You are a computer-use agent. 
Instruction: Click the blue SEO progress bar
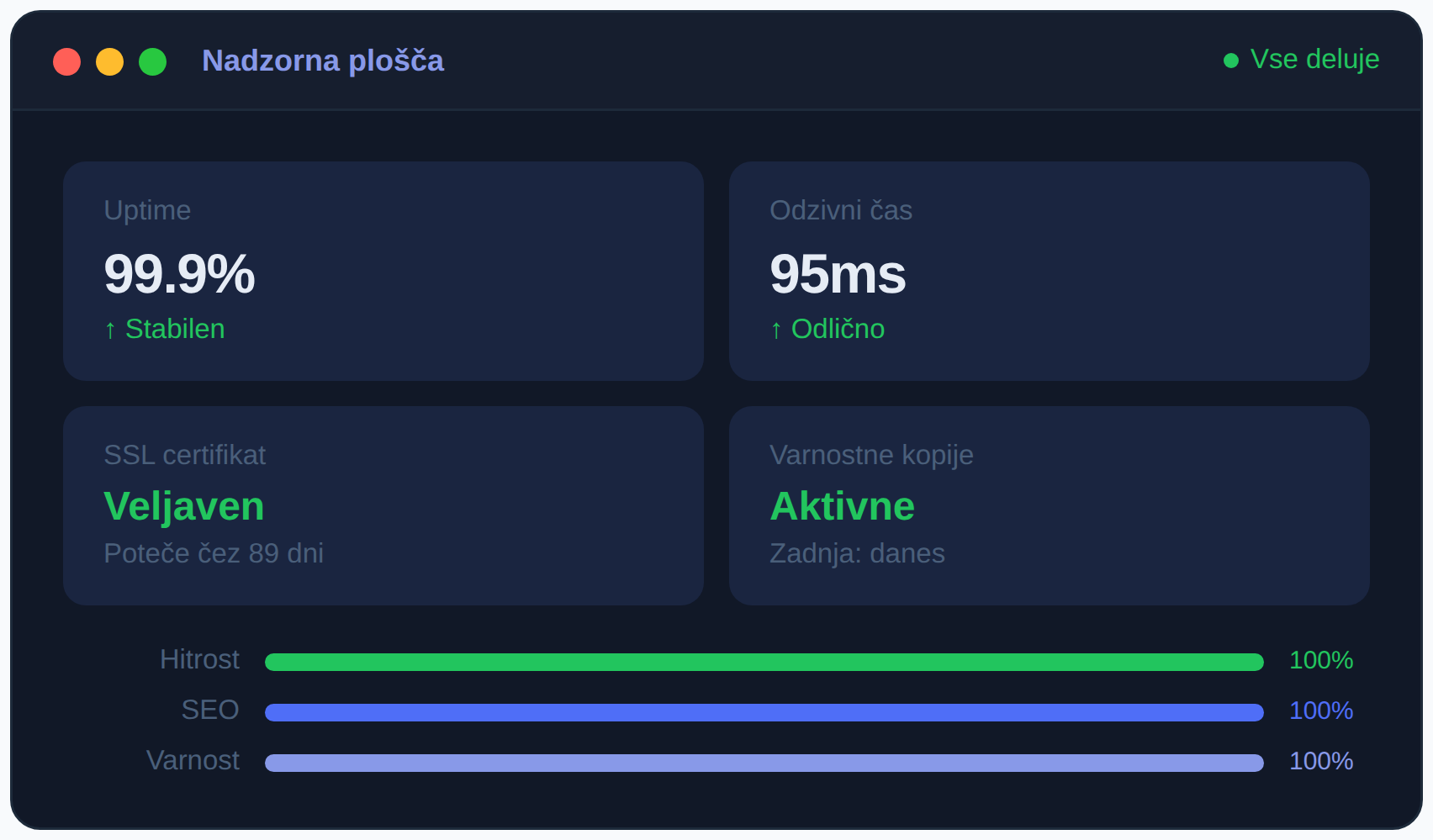764,712
